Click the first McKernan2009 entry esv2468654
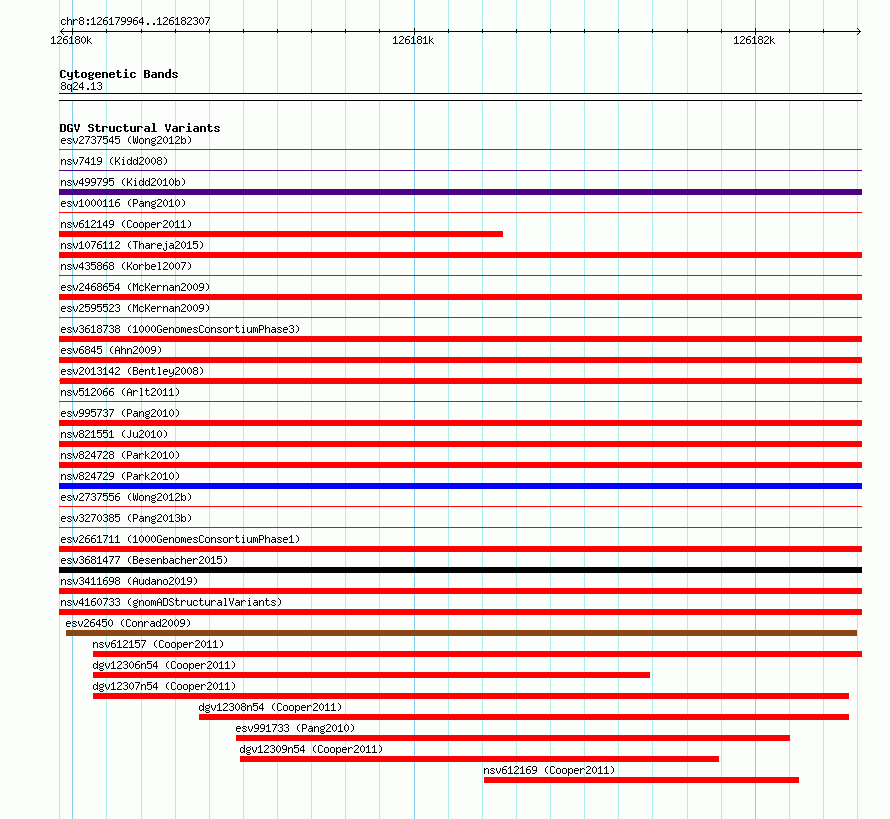The image size is (890, 819). 135,287
